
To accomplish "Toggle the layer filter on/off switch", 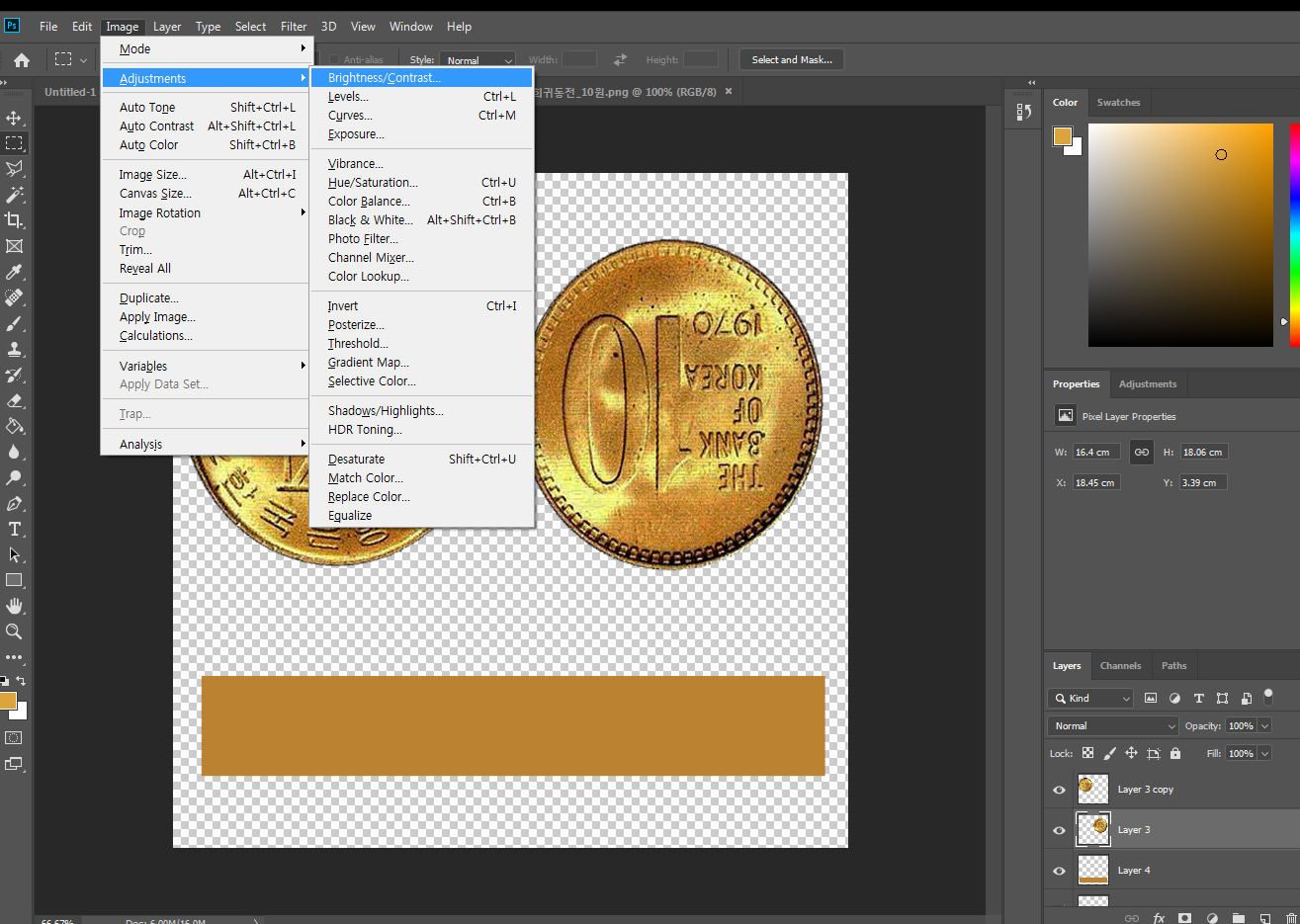I will [1268, 697].
